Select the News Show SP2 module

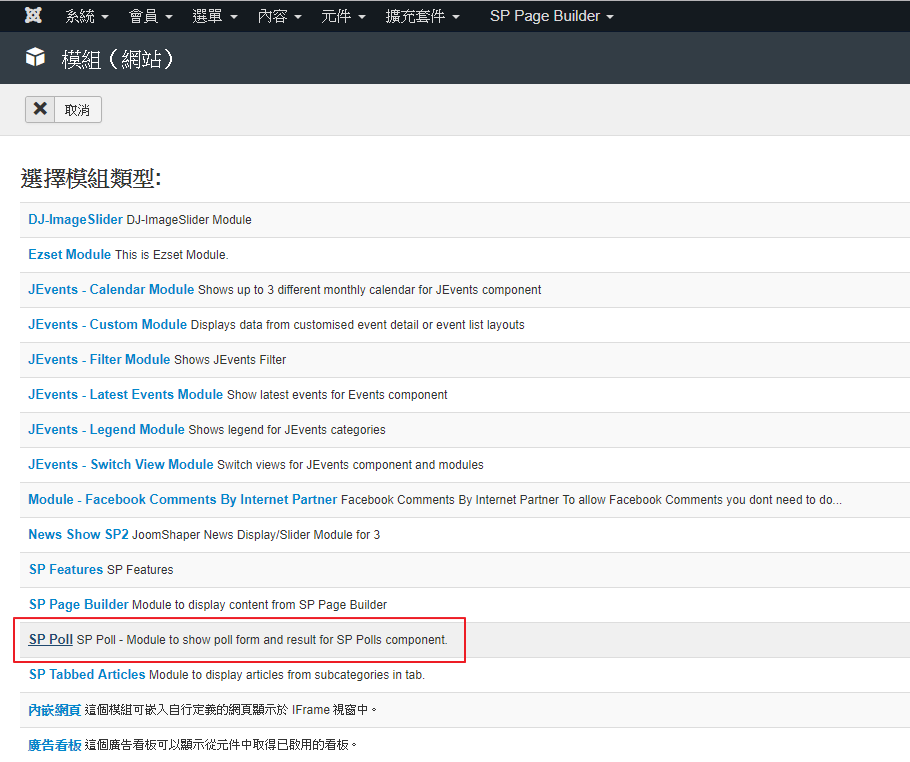[x=78, y=535]
